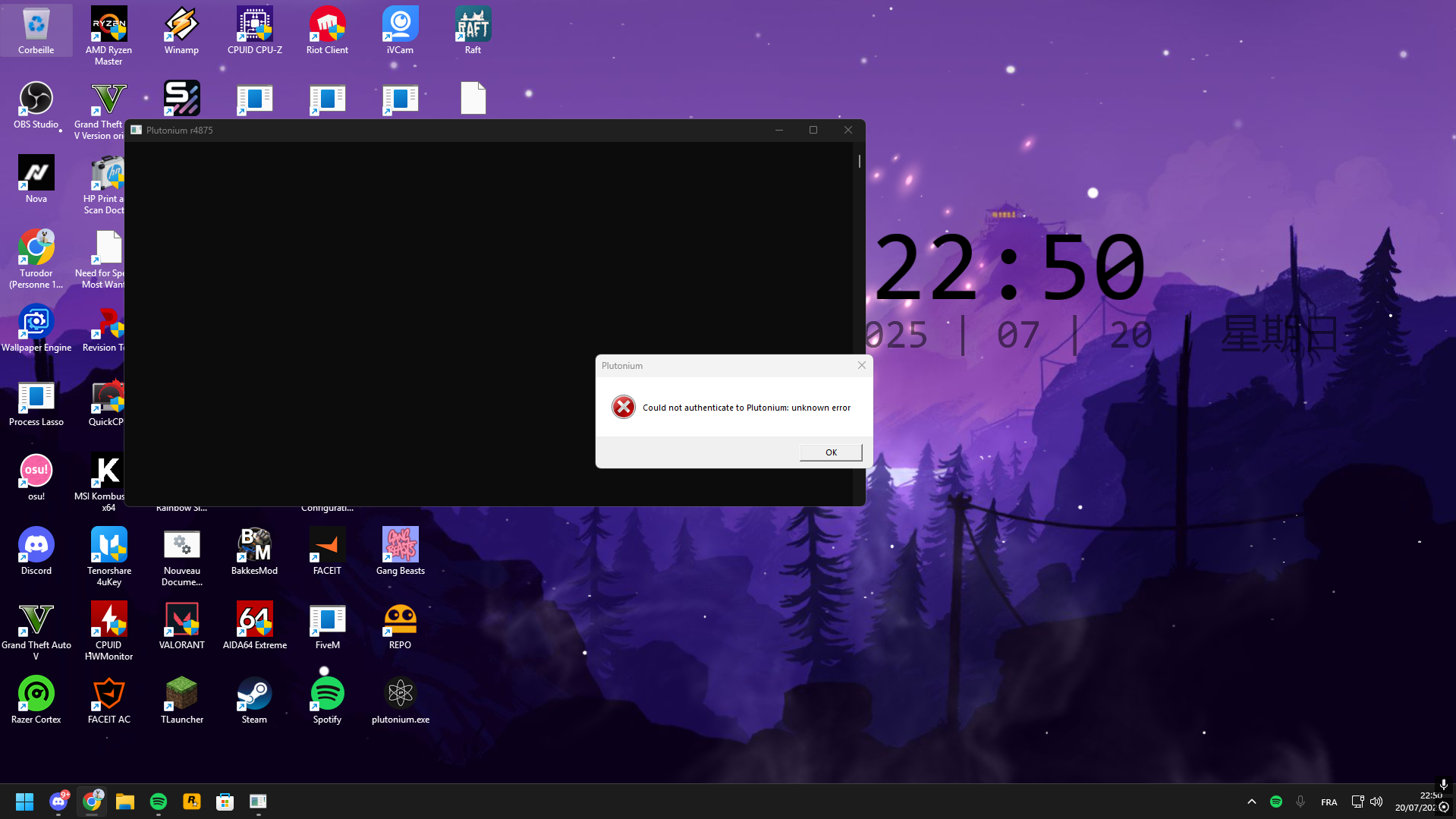The image size is (1456, 819).
Task: Close the Plutonium error dialog
Action: coord(862,365)
